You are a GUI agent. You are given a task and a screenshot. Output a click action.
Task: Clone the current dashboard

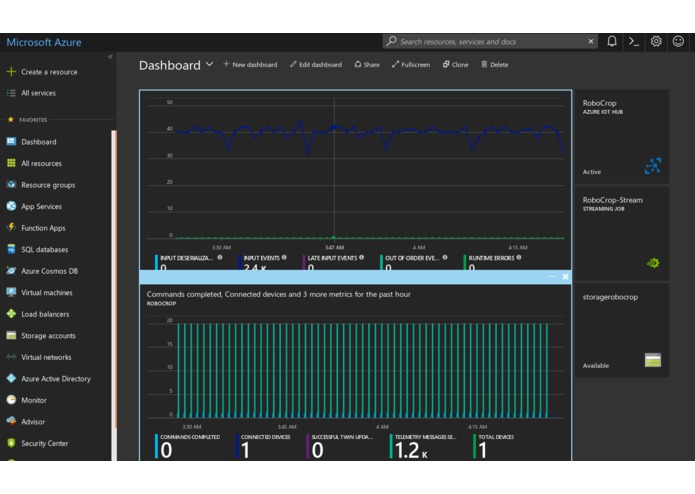click(455, 65)
